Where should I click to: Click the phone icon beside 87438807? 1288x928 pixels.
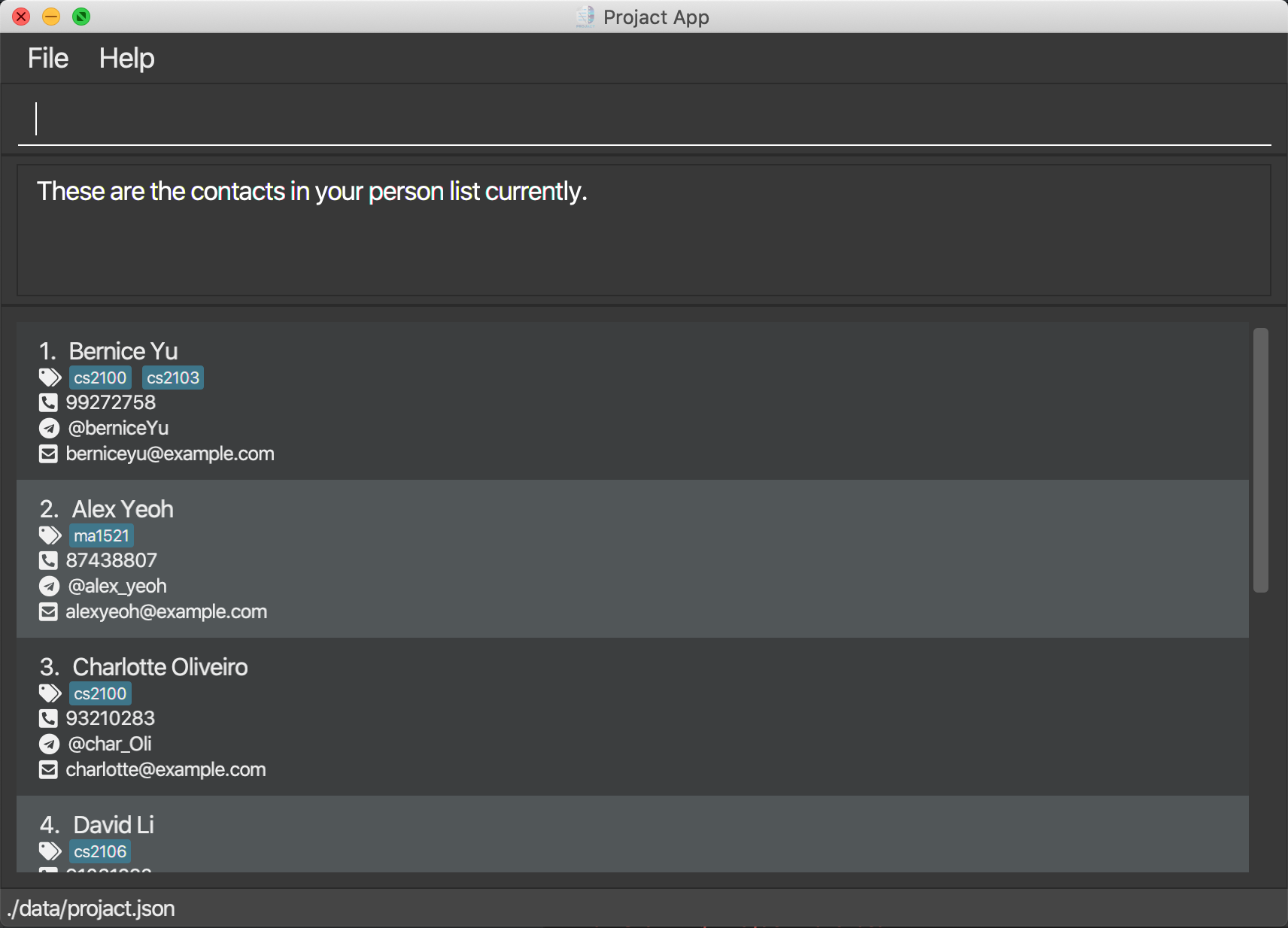48,560
